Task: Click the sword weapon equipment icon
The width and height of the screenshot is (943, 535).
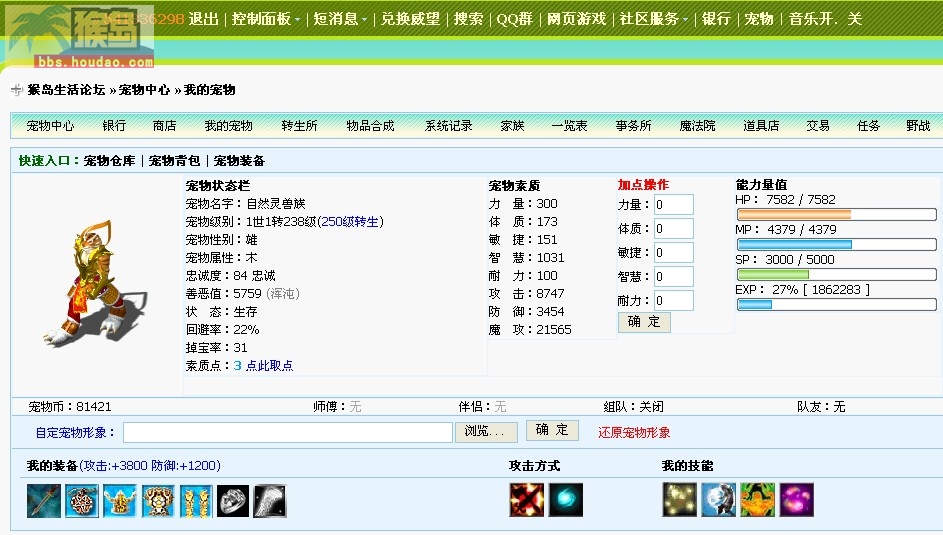Action: [44, 501]
